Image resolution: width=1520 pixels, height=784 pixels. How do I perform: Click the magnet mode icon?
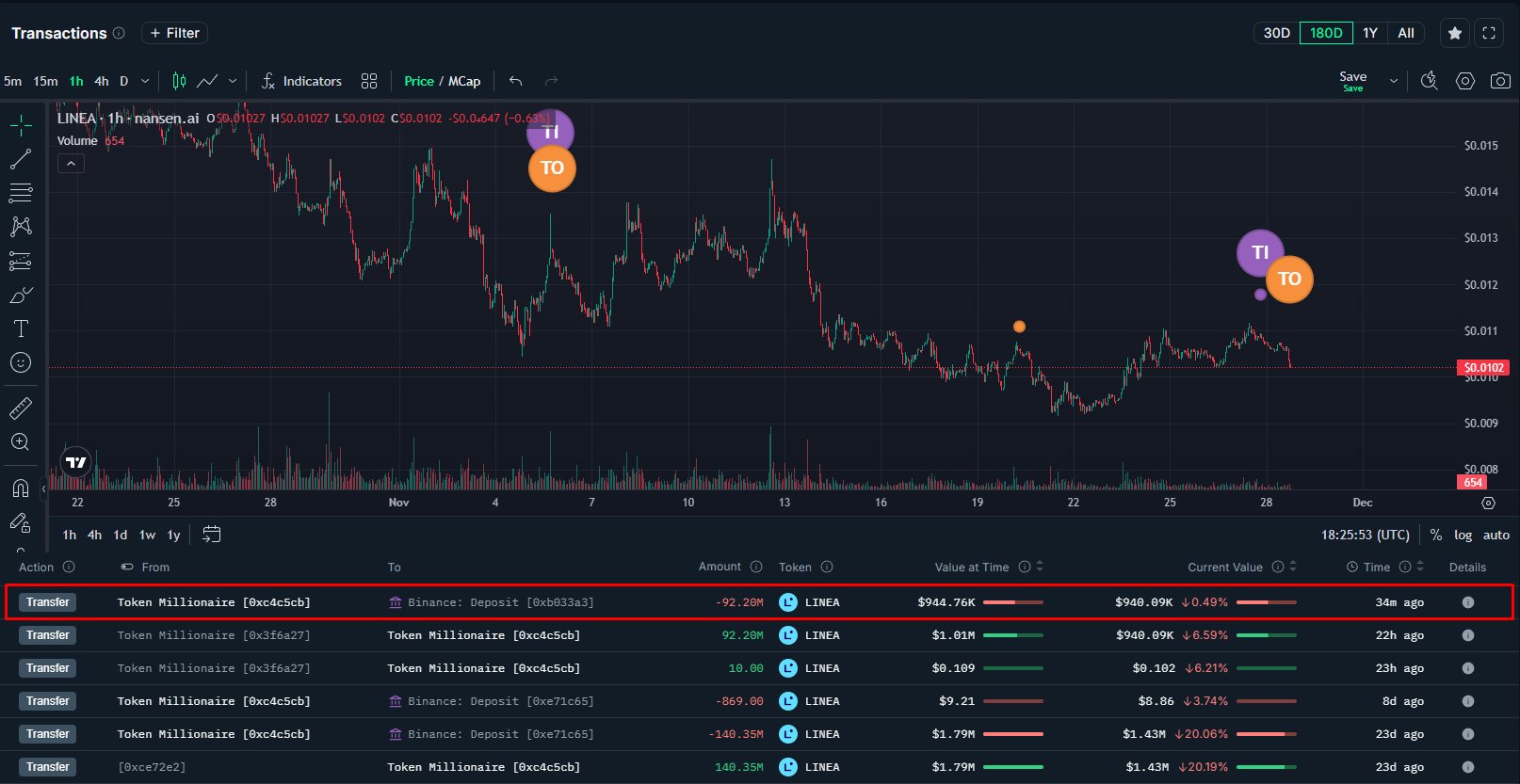coord(21,488)
